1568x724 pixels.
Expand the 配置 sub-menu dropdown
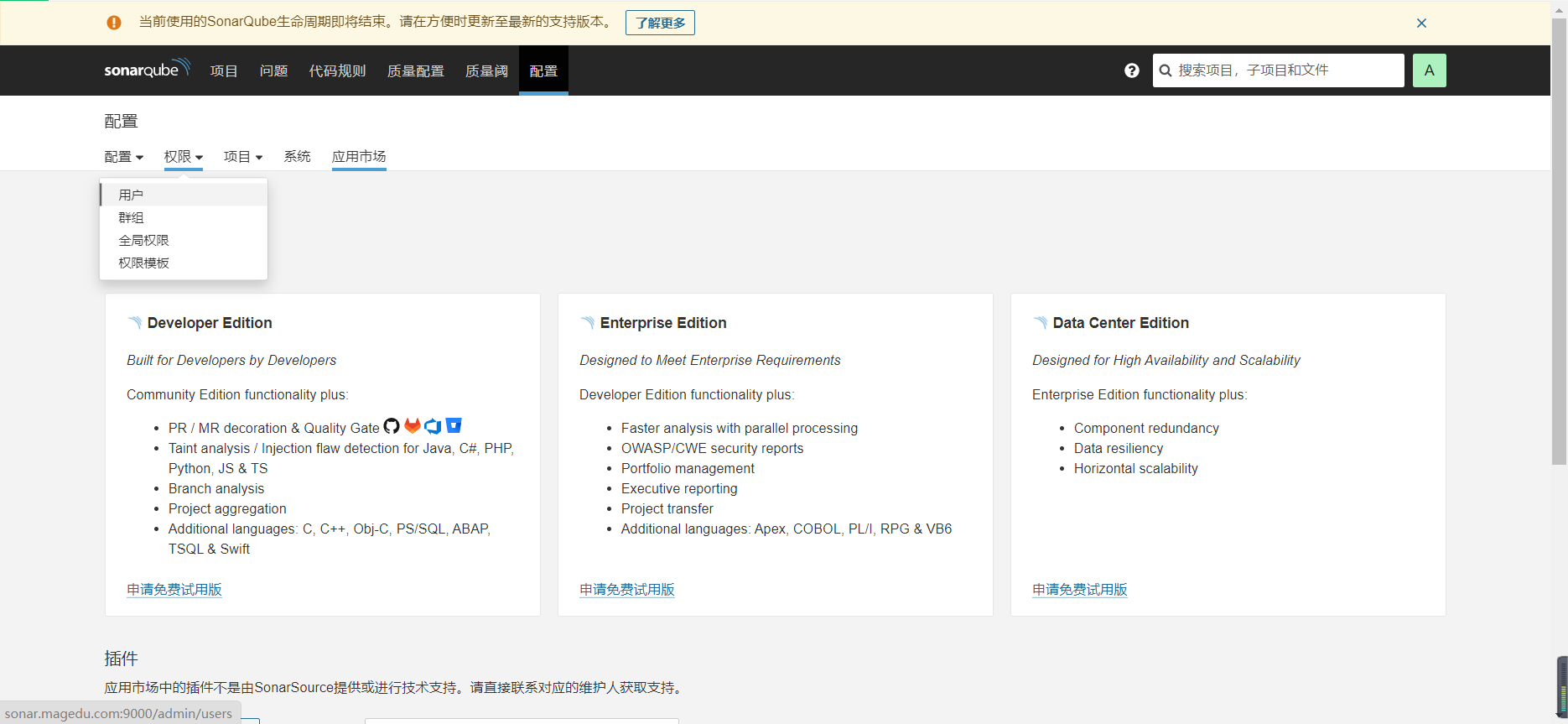pos(124,157)
